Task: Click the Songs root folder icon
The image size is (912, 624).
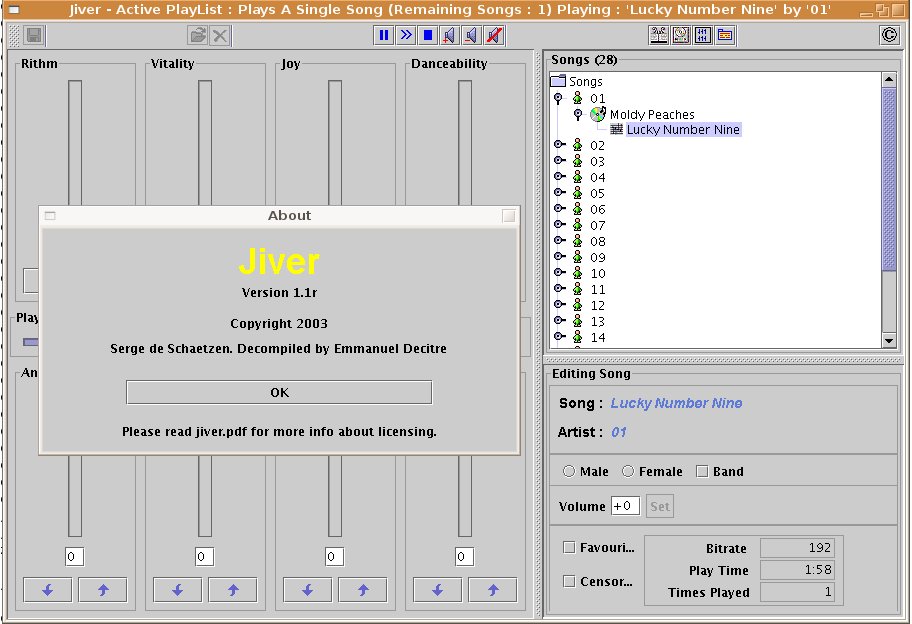Action: [559, 81]
